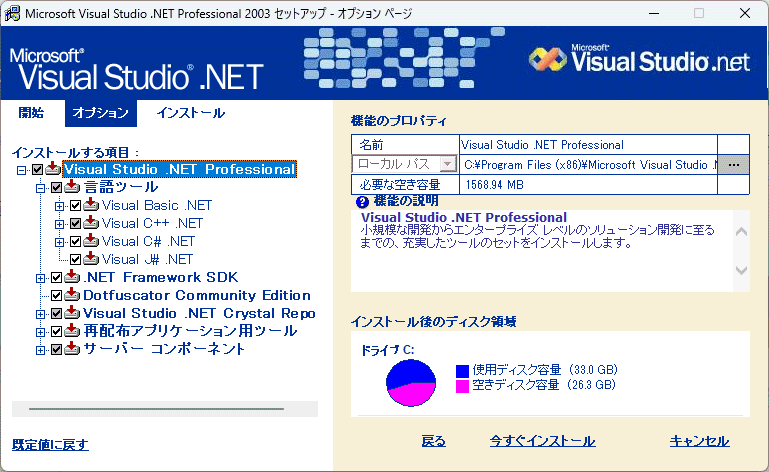Expand the Visual C++ .NET node
This screenshot has height=472, width=769.
point(59,225)
